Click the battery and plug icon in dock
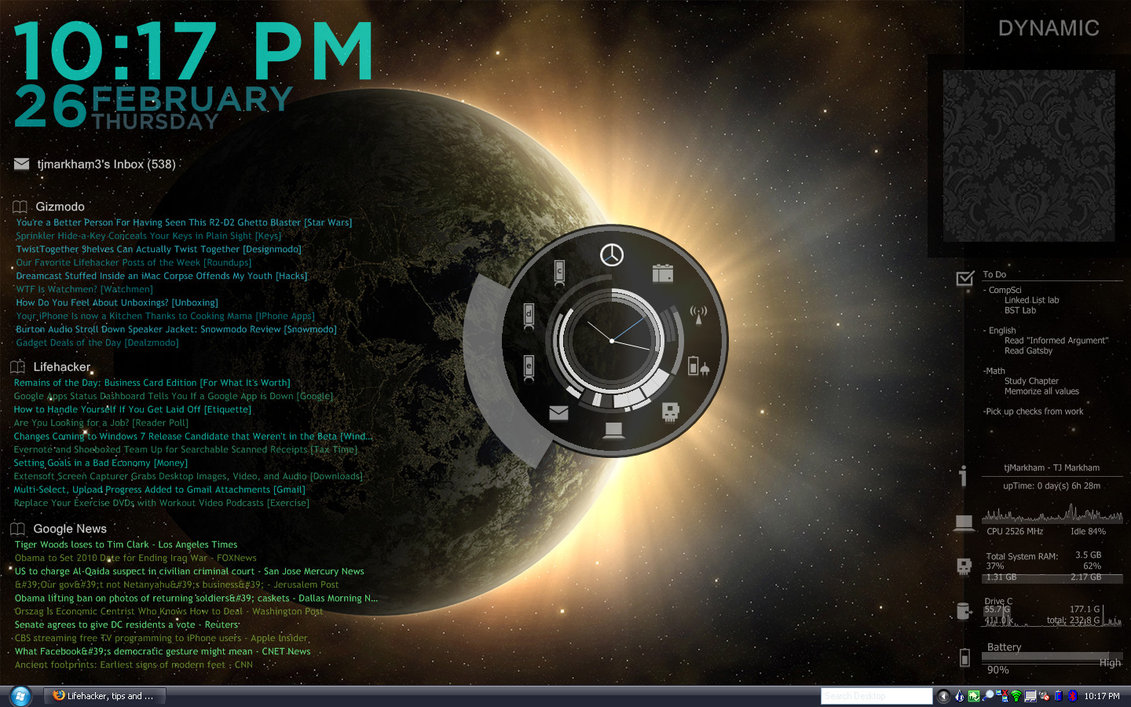 click(699, 366)
